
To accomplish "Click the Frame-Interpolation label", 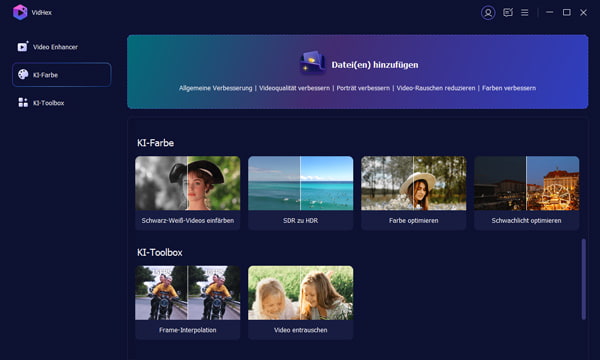I will coord(188,330).
